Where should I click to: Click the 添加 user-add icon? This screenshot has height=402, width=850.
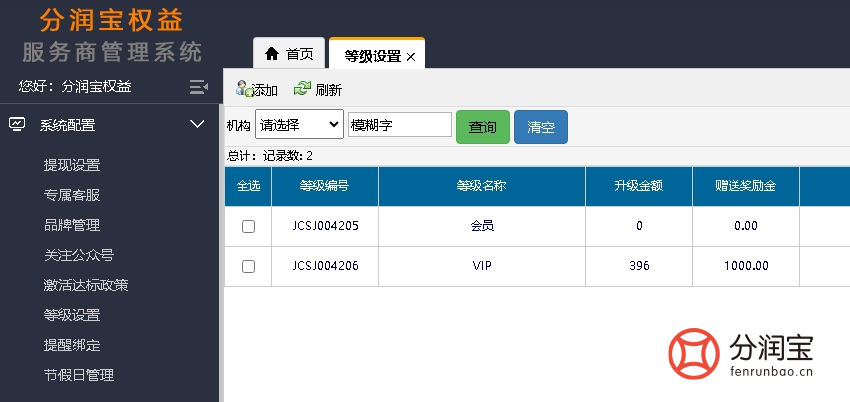tap(244, 89)
